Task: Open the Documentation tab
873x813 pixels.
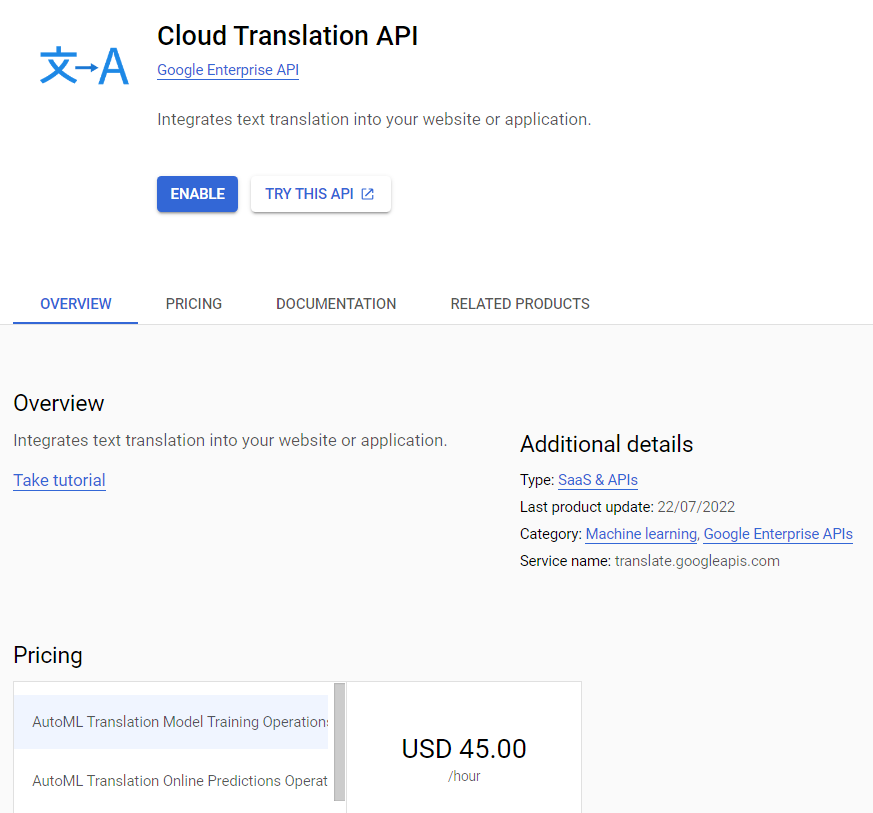Action: coord(336,304)
